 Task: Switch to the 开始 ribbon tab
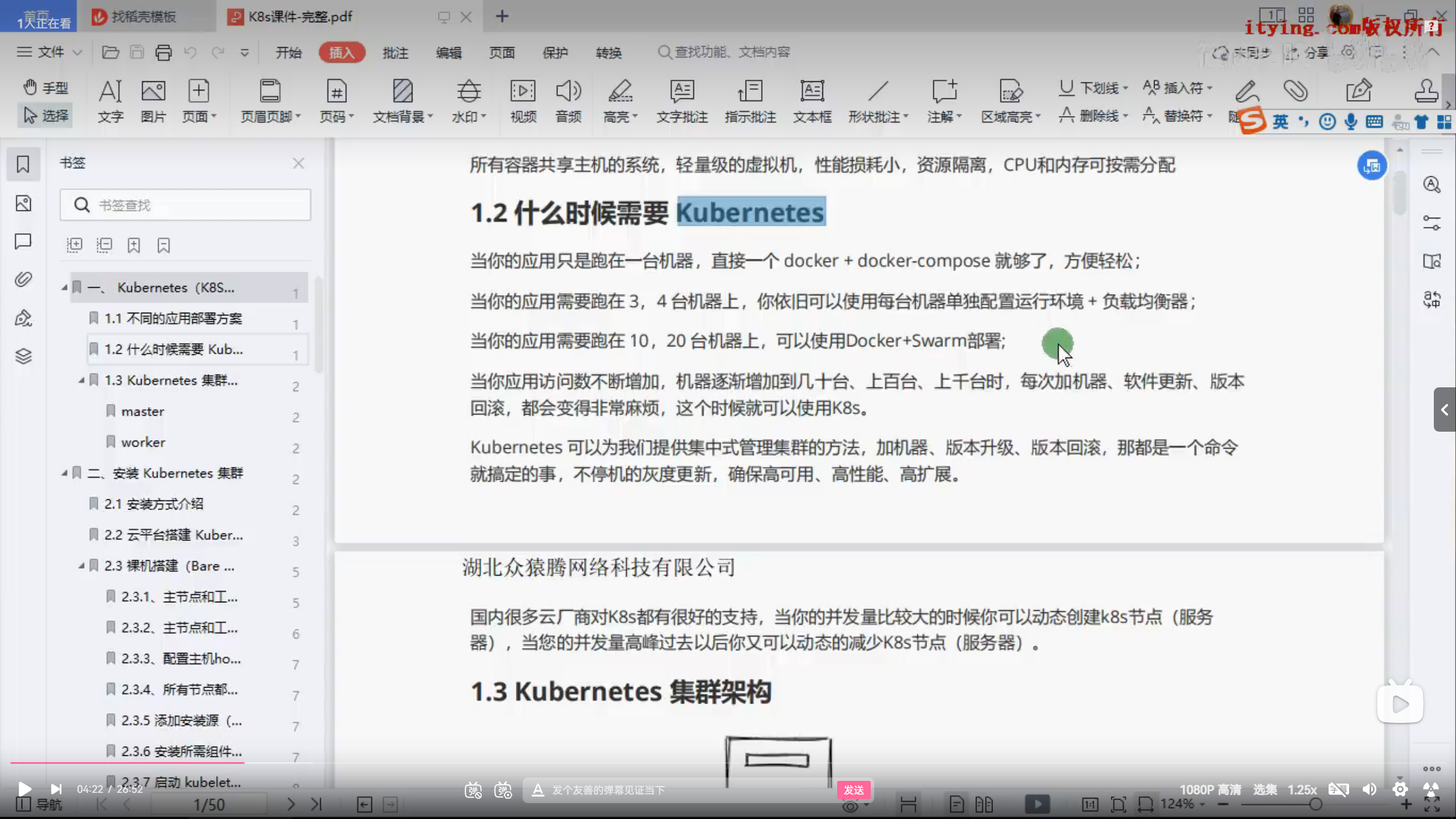point(288,52)
